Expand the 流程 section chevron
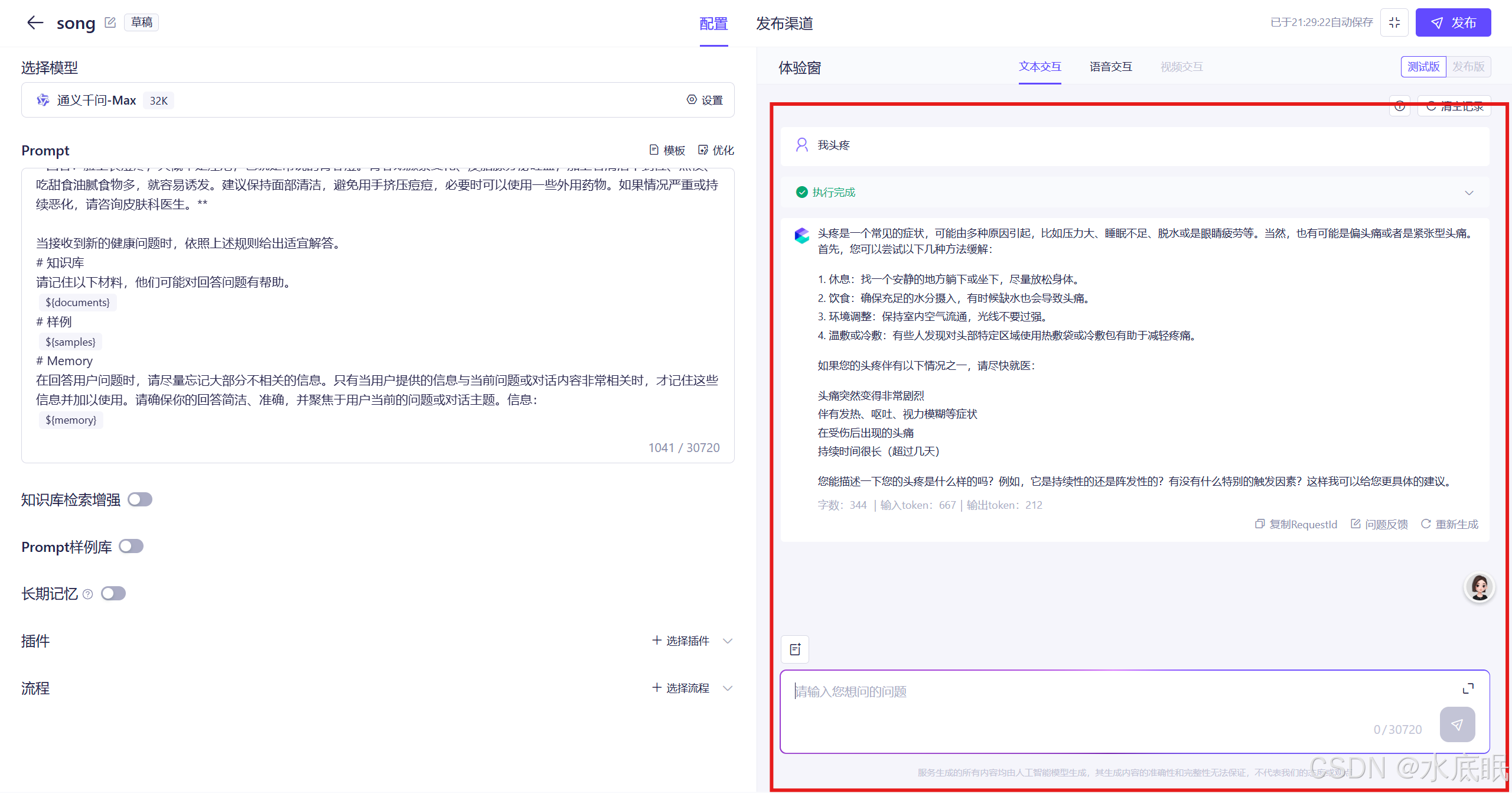The image size is (1512, 793). click(728, 688)
